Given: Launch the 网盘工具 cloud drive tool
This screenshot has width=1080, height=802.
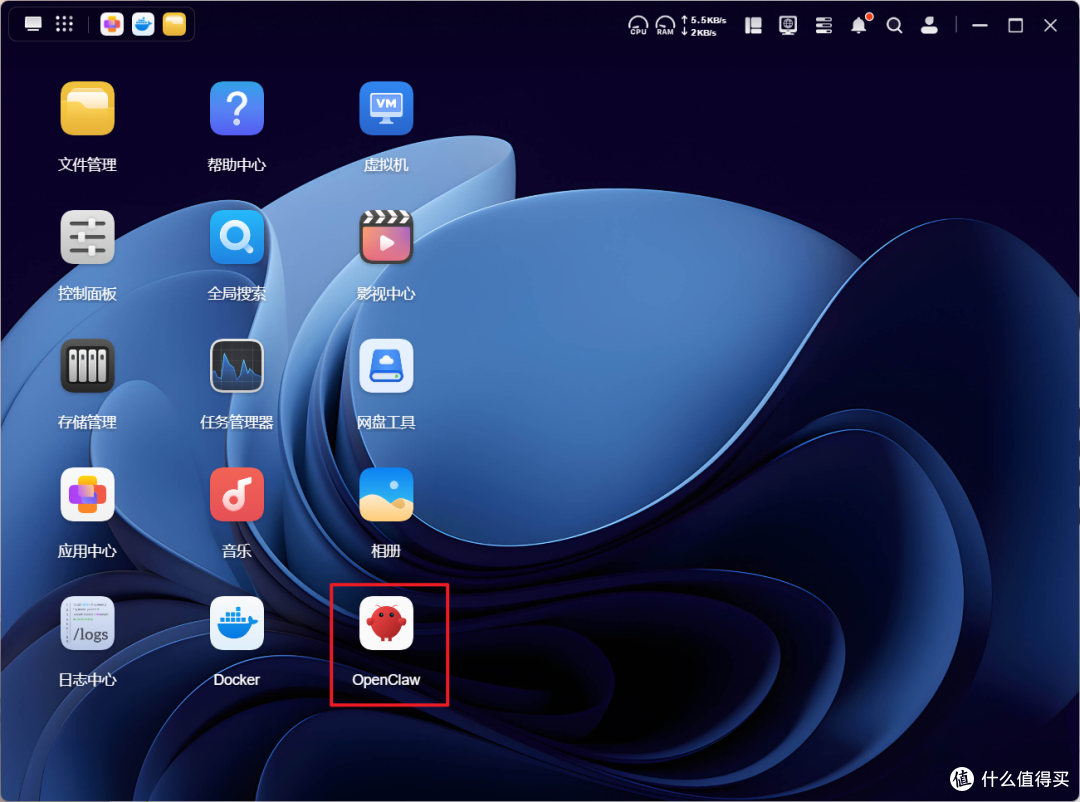Looking at the screenshot, I should click(x=386, y=366).
